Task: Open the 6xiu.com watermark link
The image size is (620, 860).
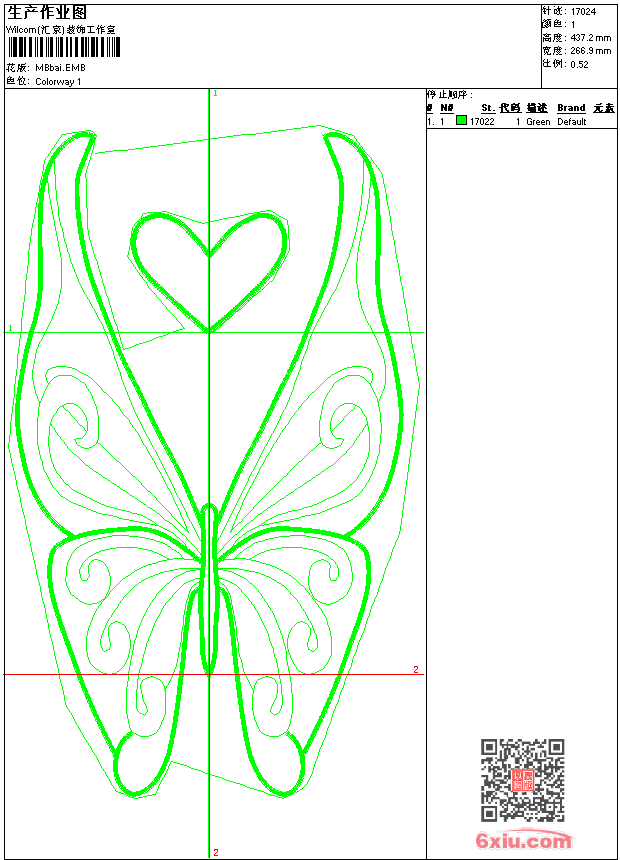Action: click(x=523, y=841)
